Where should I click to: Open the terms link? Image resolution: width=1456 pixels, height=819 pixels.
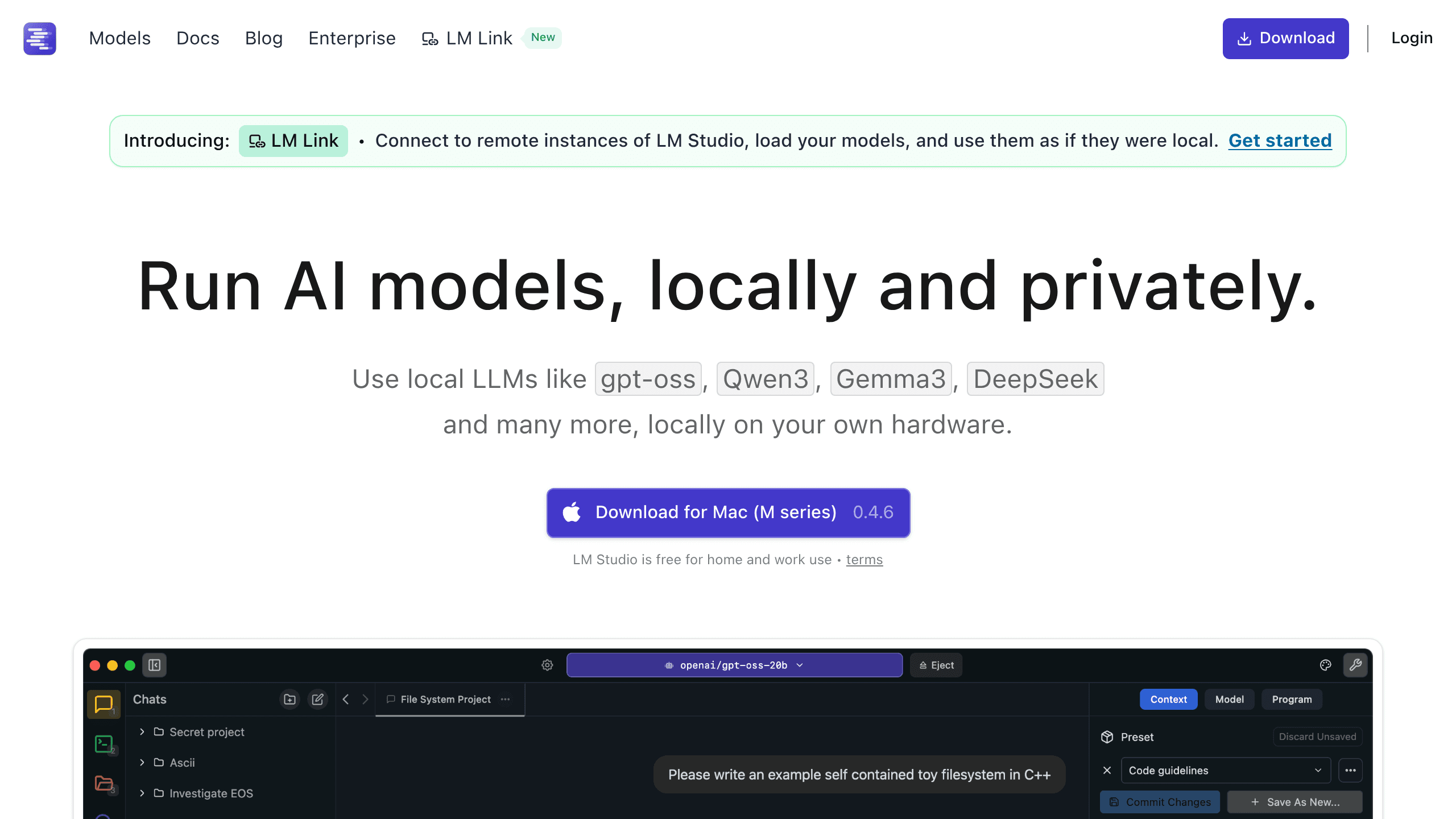(864, 560)
